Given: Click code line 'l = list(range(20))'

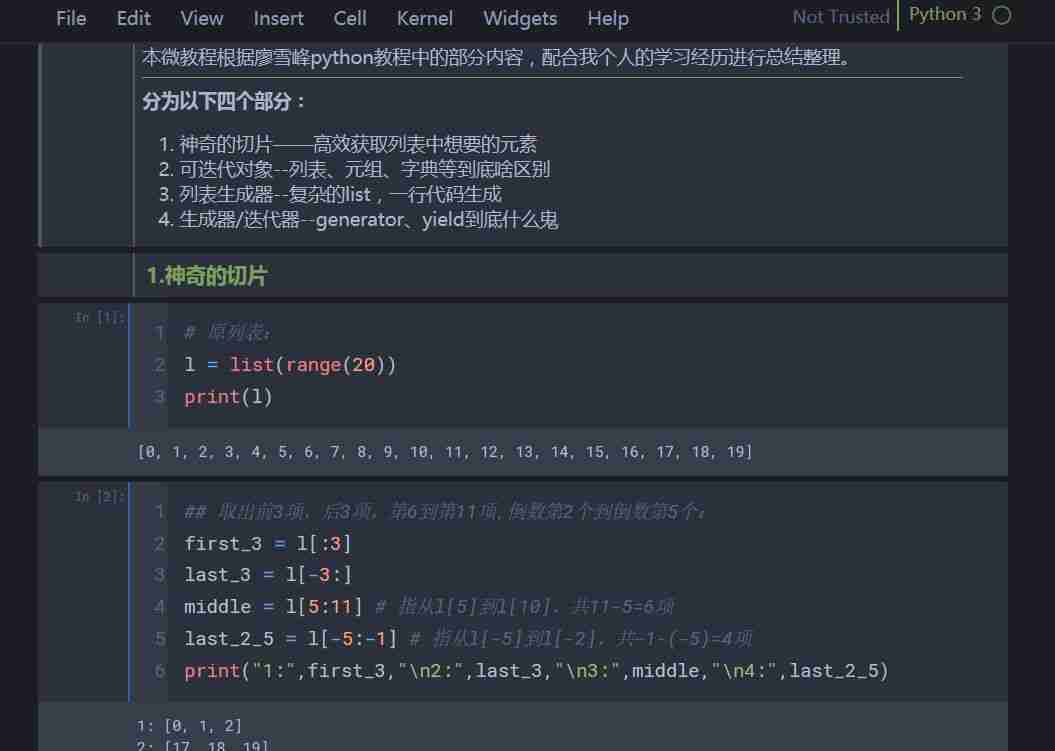Looking at the screenshot, I should tap(291, 364).
